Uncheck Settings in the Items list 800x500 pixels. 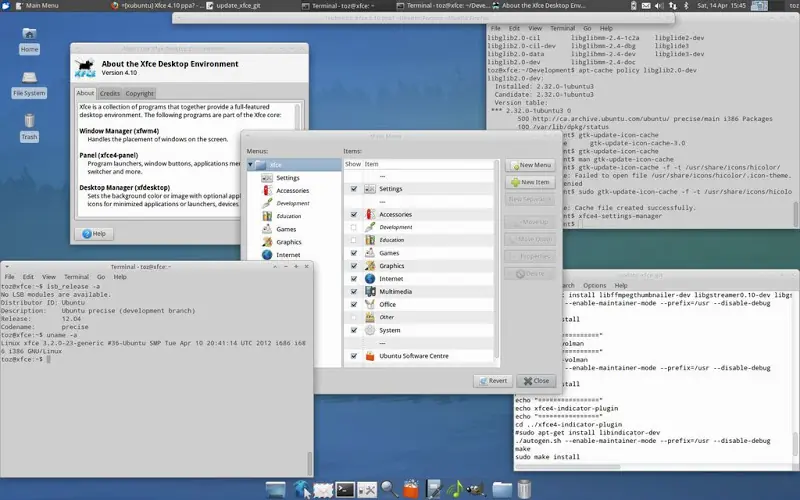[x=354, y=189]
